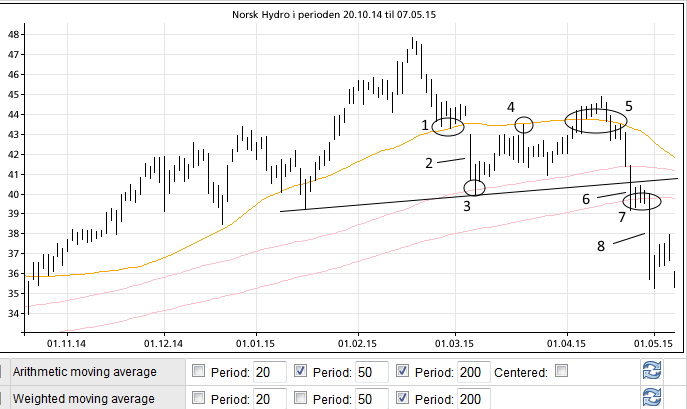Uncheck Weighted moving average Period 200 checkbox
687x409 pixels.
point(404,399)
